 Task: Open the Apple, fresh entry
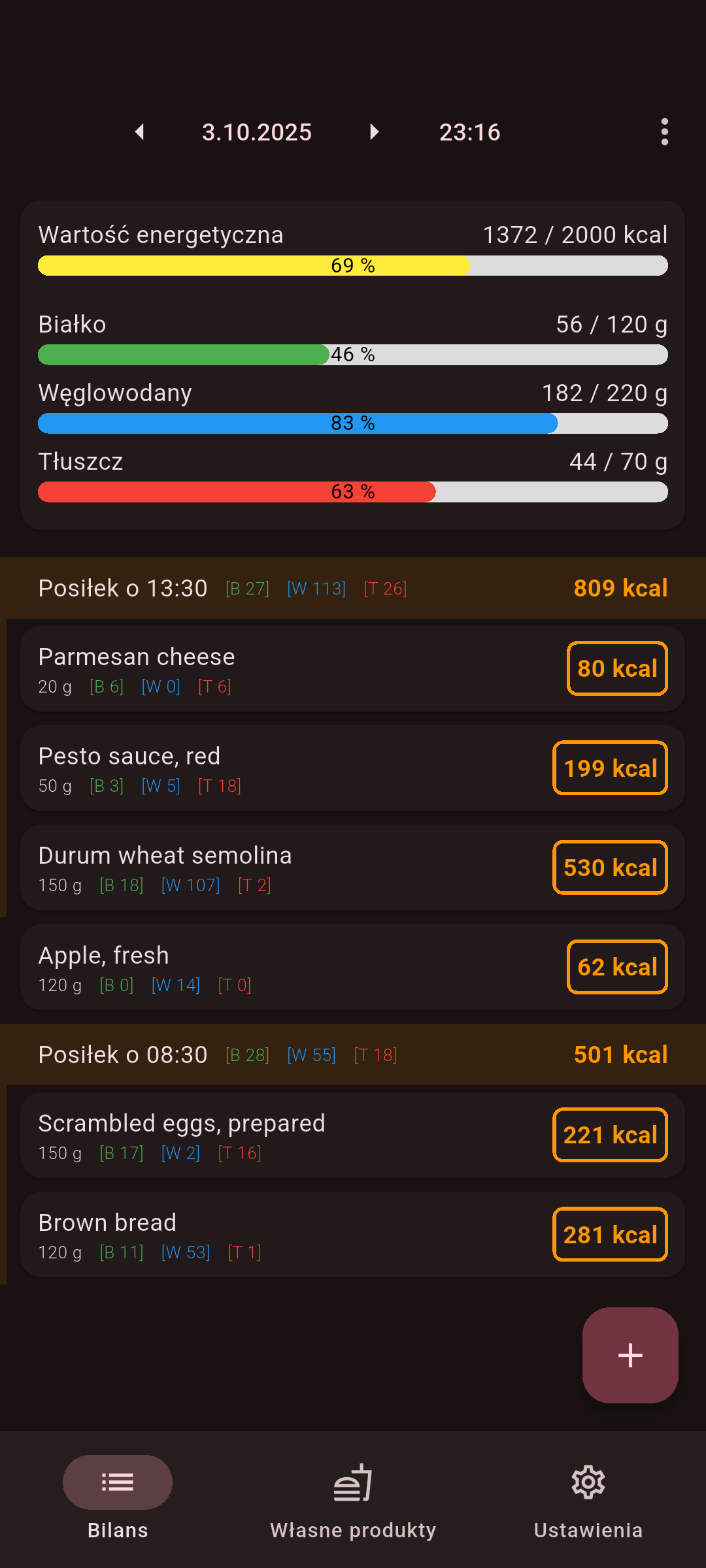(x=261, y=967)
